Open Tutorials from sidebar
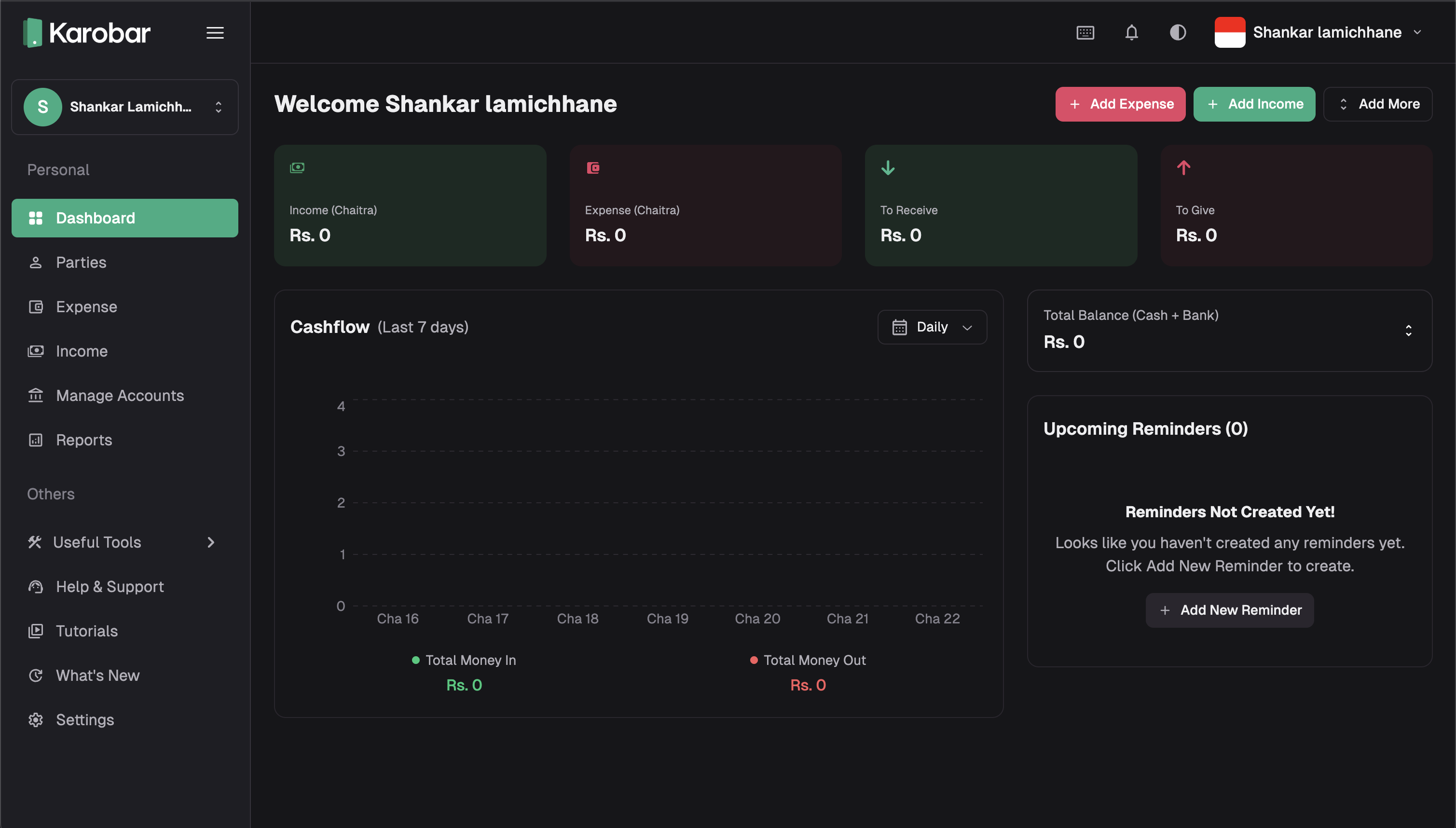This screenshot has height=828, width=1456. coord(124,631)
